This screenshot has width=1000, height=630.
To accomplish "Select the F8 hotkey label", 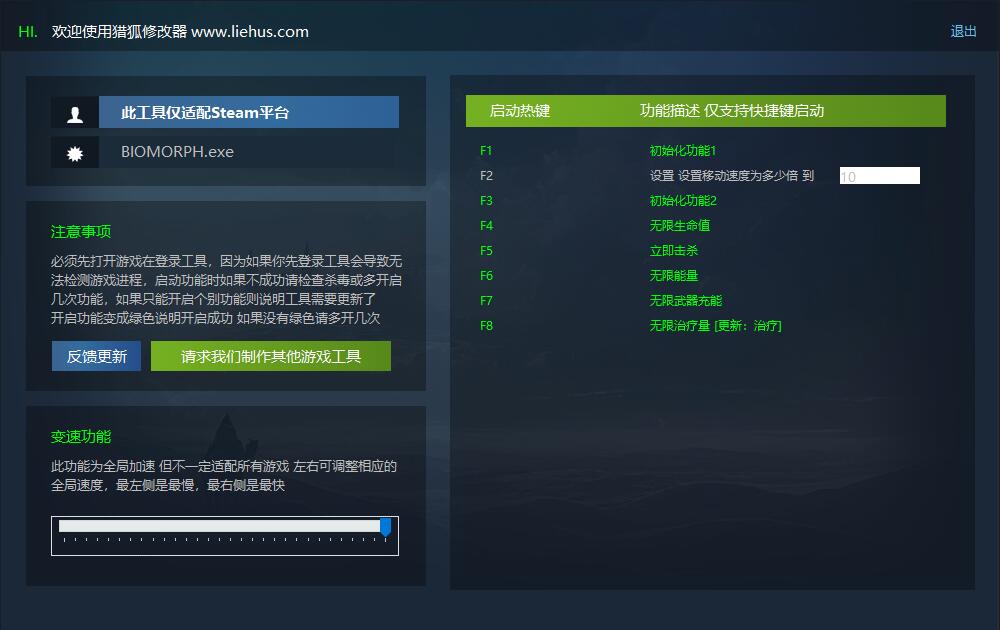I will [x=486, y=325].
